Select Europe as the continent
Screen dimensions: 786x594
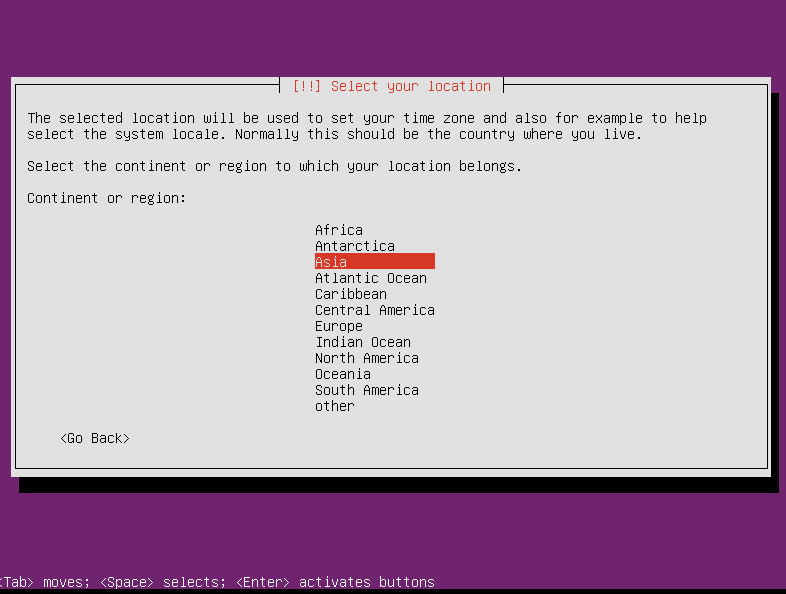pyautogui.click(x=339, y=326)
